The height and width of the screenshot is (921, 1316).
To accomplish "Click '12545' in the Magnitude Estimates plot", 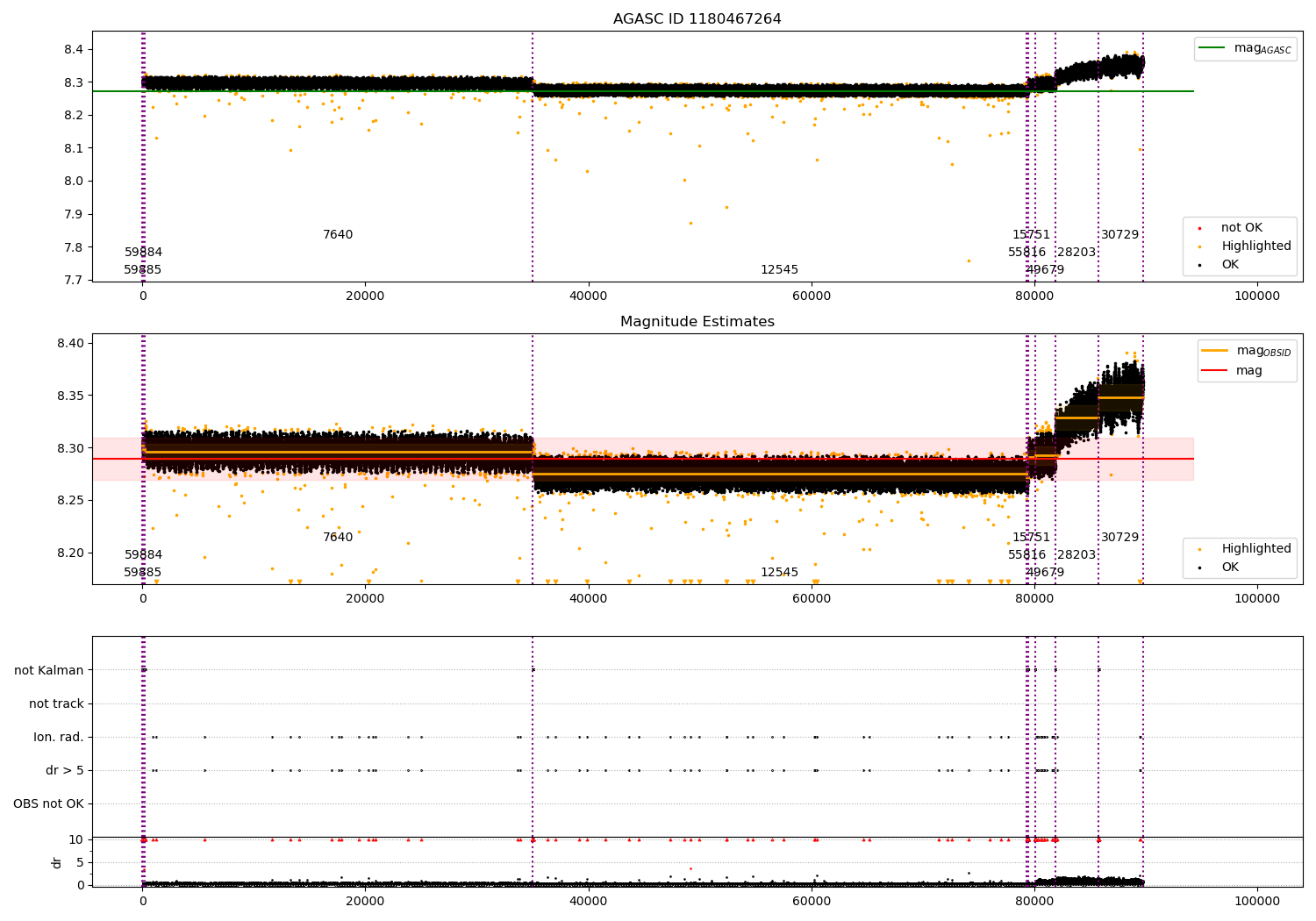I will 779,573.
